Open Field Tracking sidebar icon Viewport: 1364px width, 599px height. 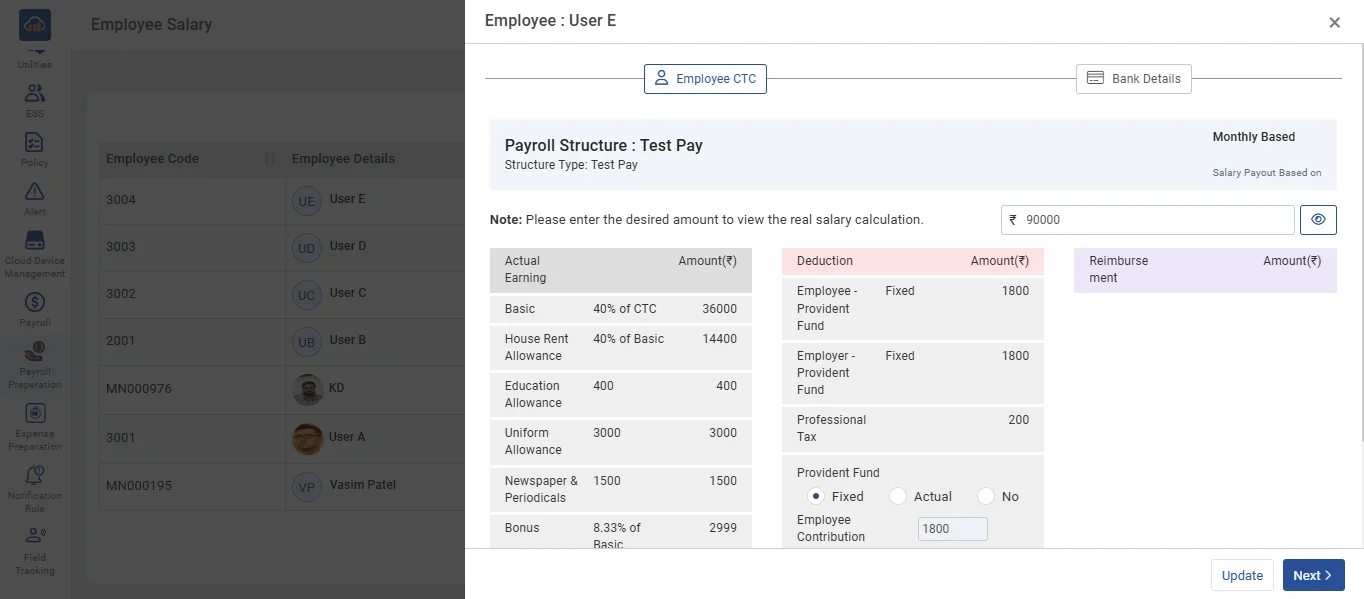pyautogui.click(x=34, y=538)
